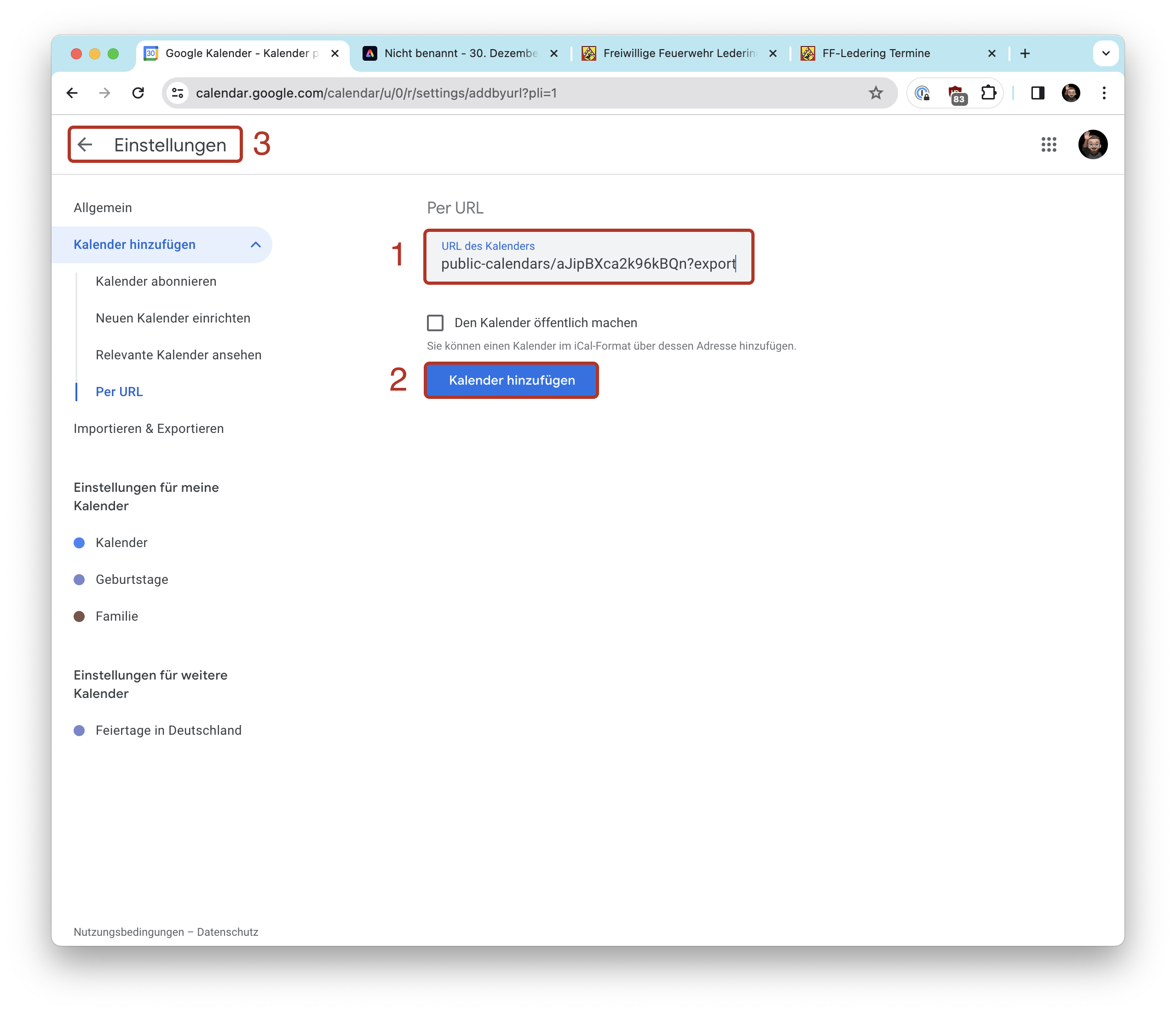Click the blue 'Kalender hinzufügen' button
This screenshot has width=1176, height=1014.
coord(511,380)
